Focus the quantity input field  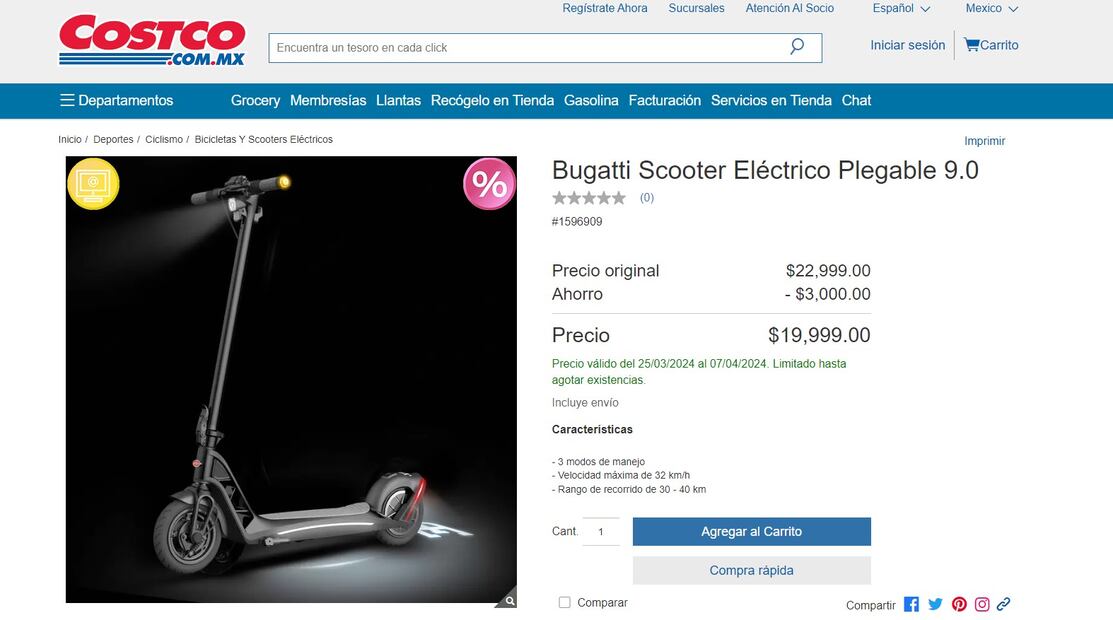(x=601, y=531)
